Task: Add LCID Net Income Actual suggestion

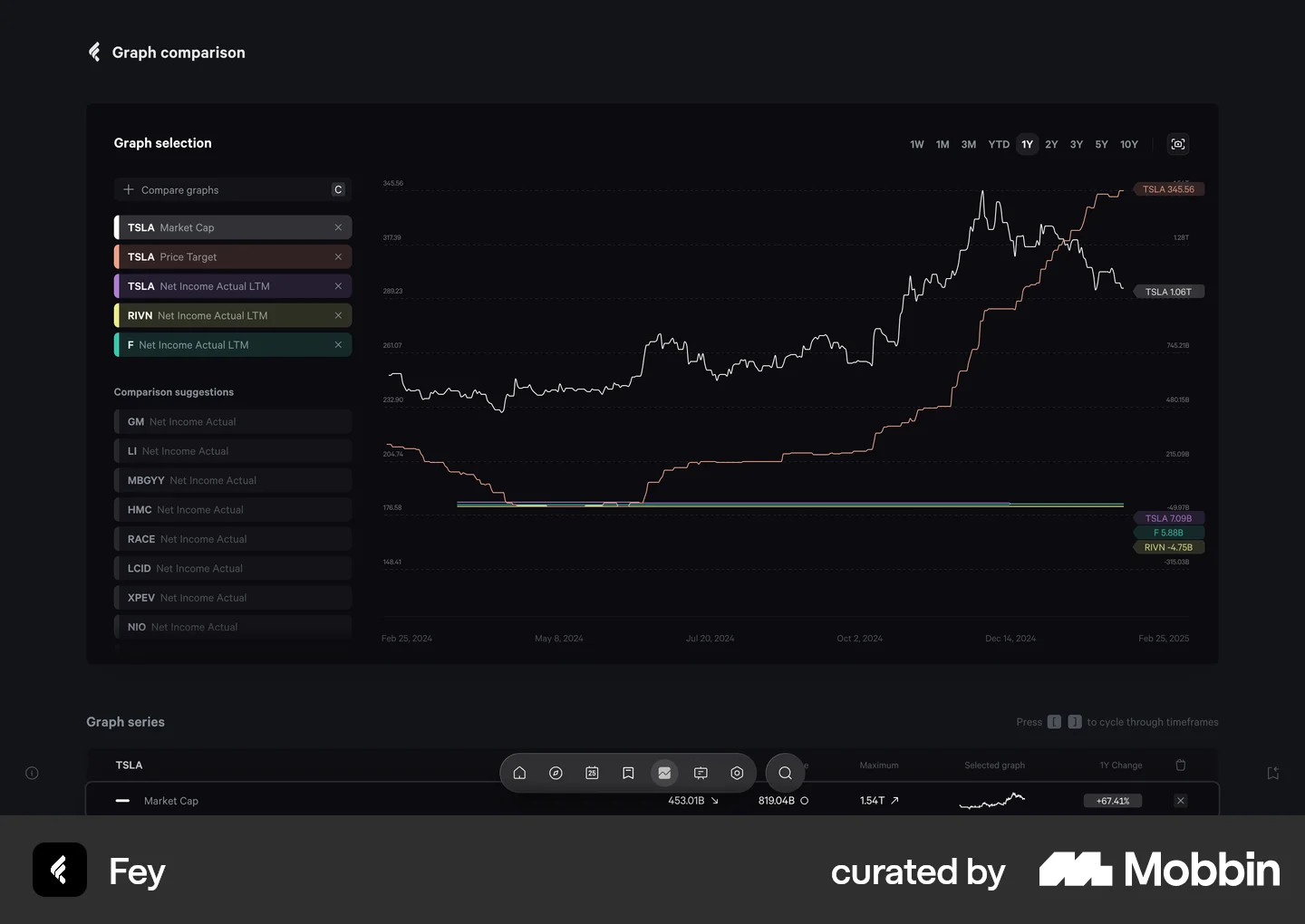Action: (233, 569)
